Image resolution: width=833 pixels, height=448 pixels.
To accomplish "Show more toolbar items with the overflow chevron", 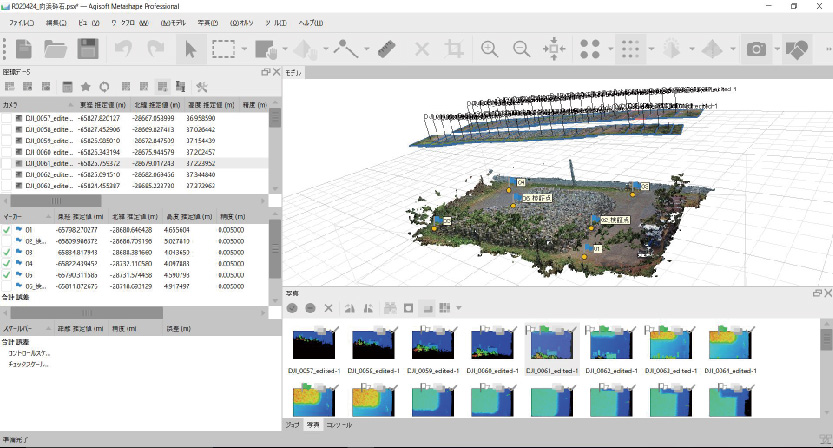I will point(828,49).
